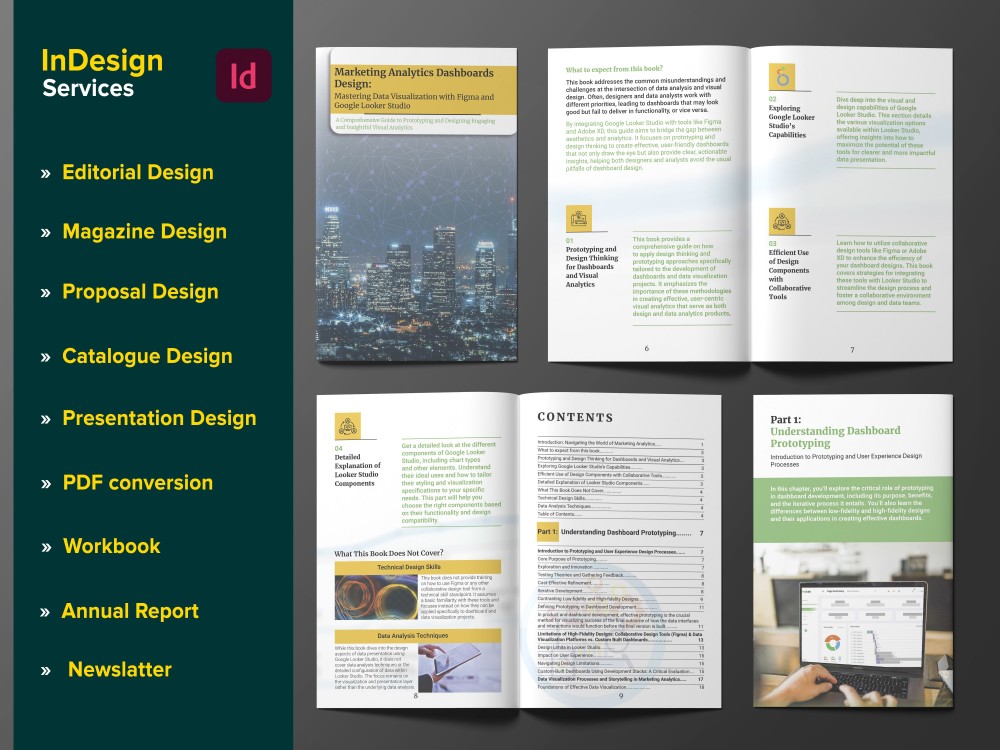Click page number 6 on the spread
The height and width of the screenshot is (750, 1000).
(647, 348)
